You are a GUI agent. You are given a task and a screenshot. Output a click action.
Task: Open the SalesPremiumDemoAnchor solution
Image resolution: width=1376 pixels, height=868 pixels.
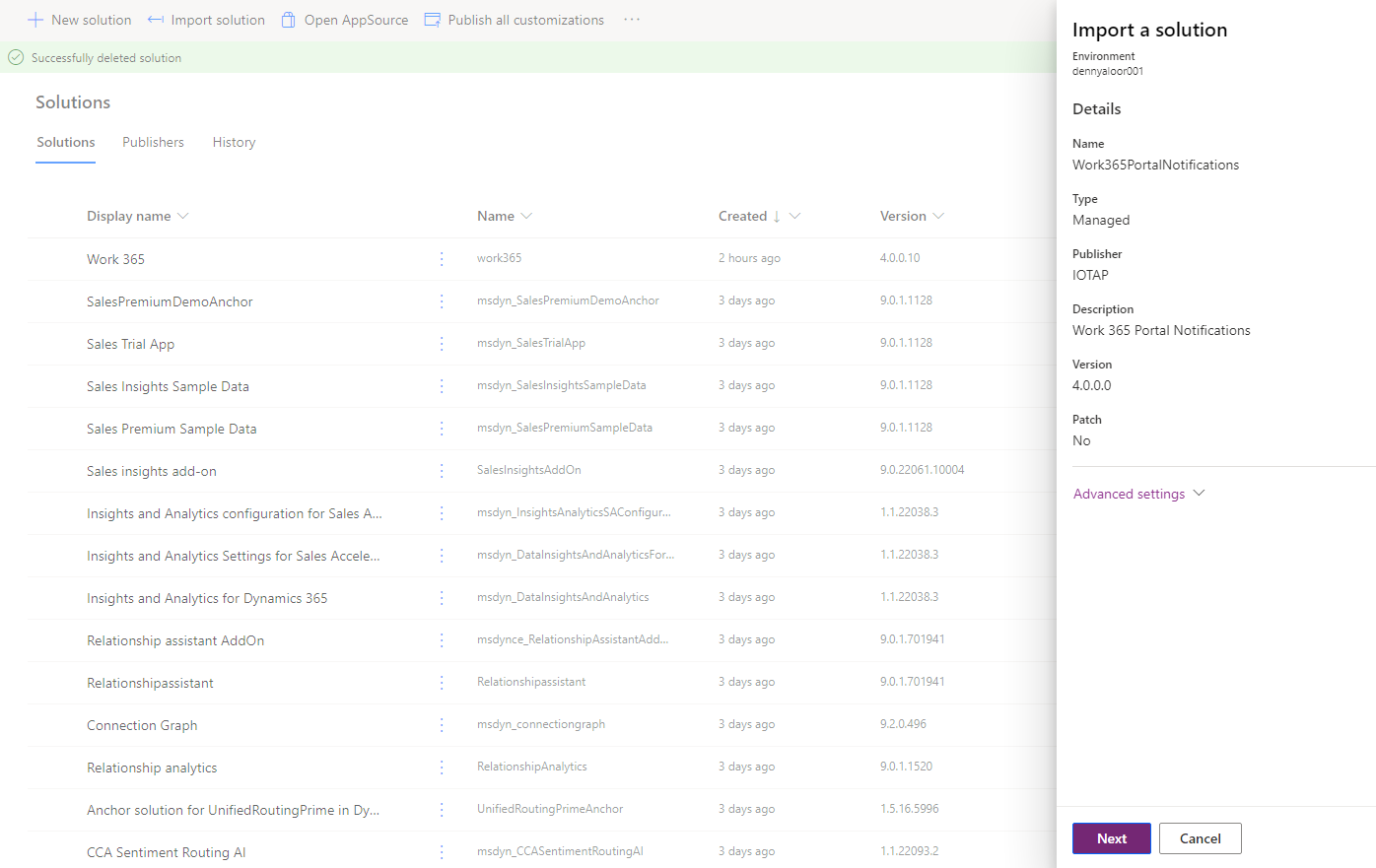(170, 301)
